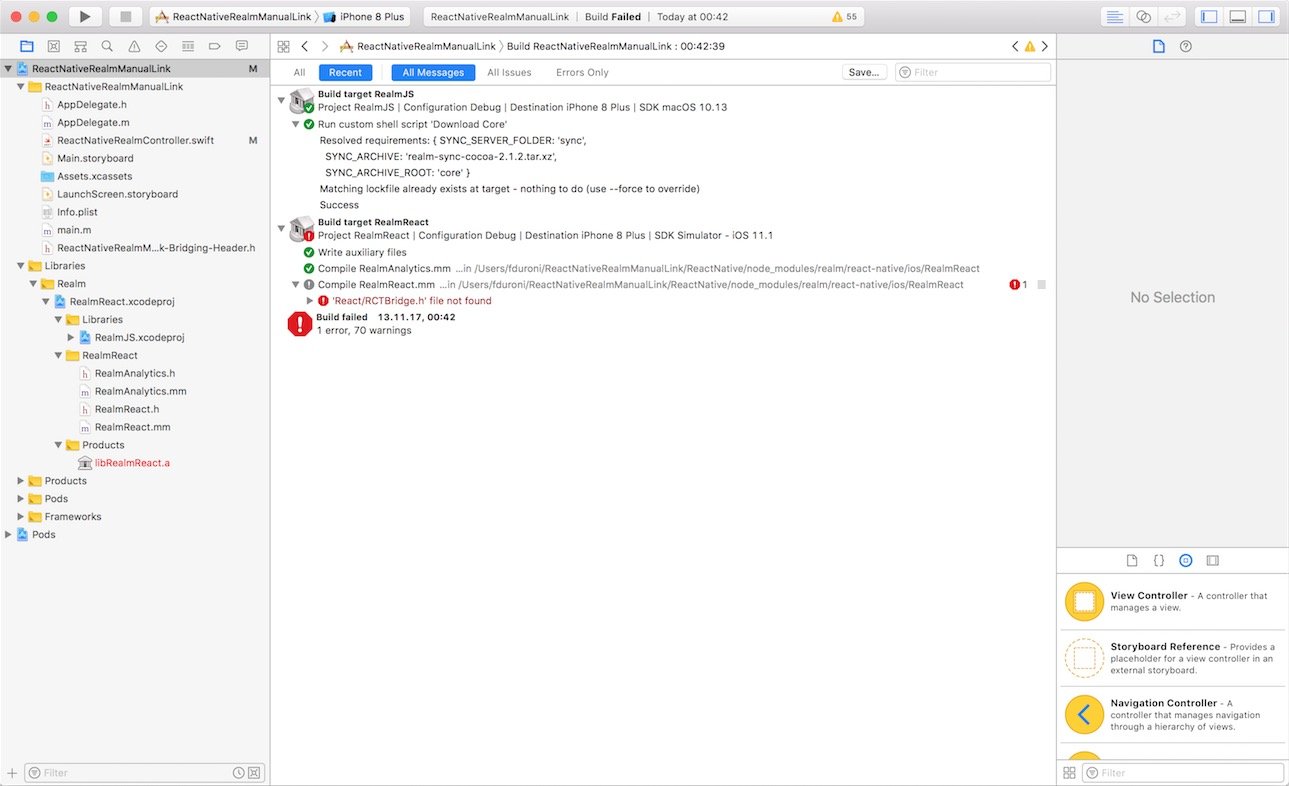
Task: Jump to next issue arrow
Action: (x=1045, y=46)
